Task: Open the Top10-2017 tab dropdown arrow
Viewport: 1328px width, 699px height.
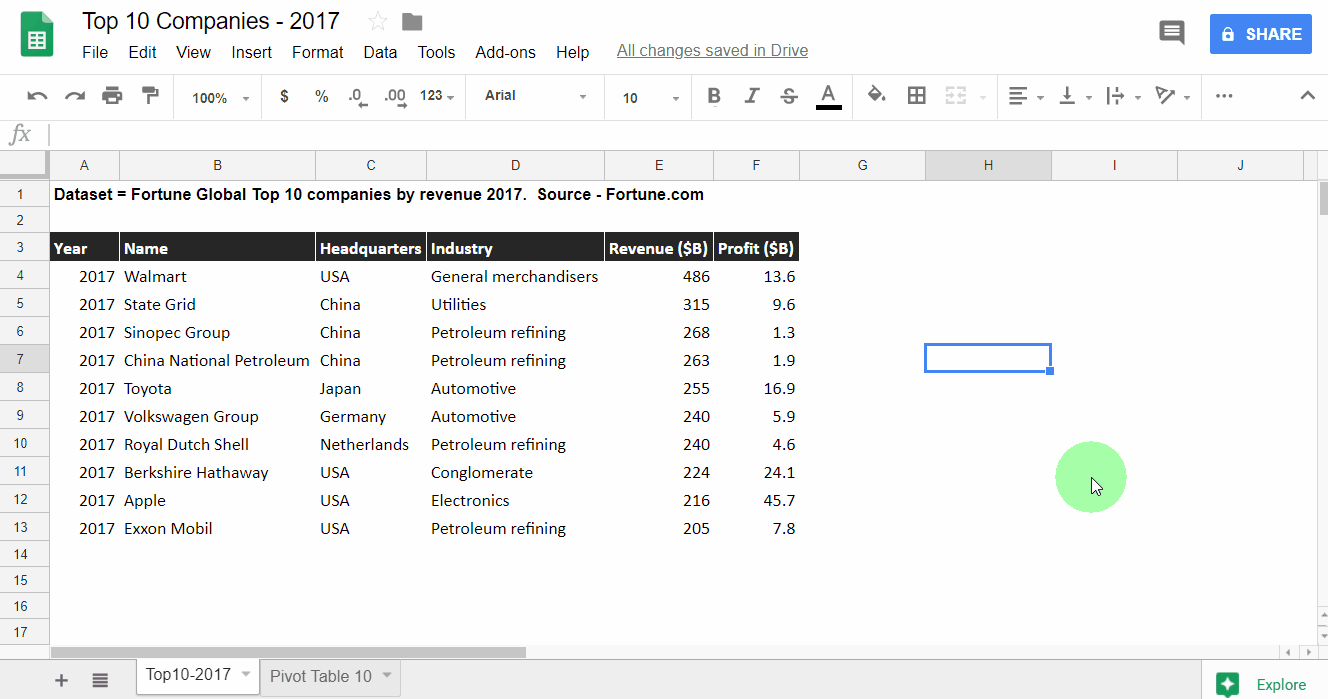Action: tap(246, 676)
